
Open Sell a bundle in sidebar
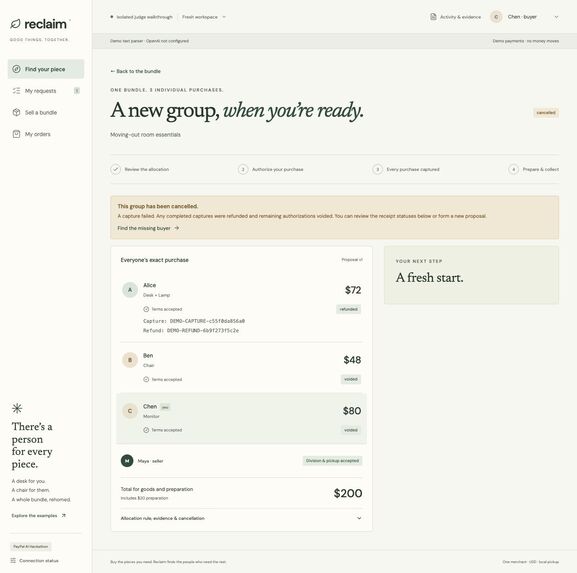tap(46, 112)
